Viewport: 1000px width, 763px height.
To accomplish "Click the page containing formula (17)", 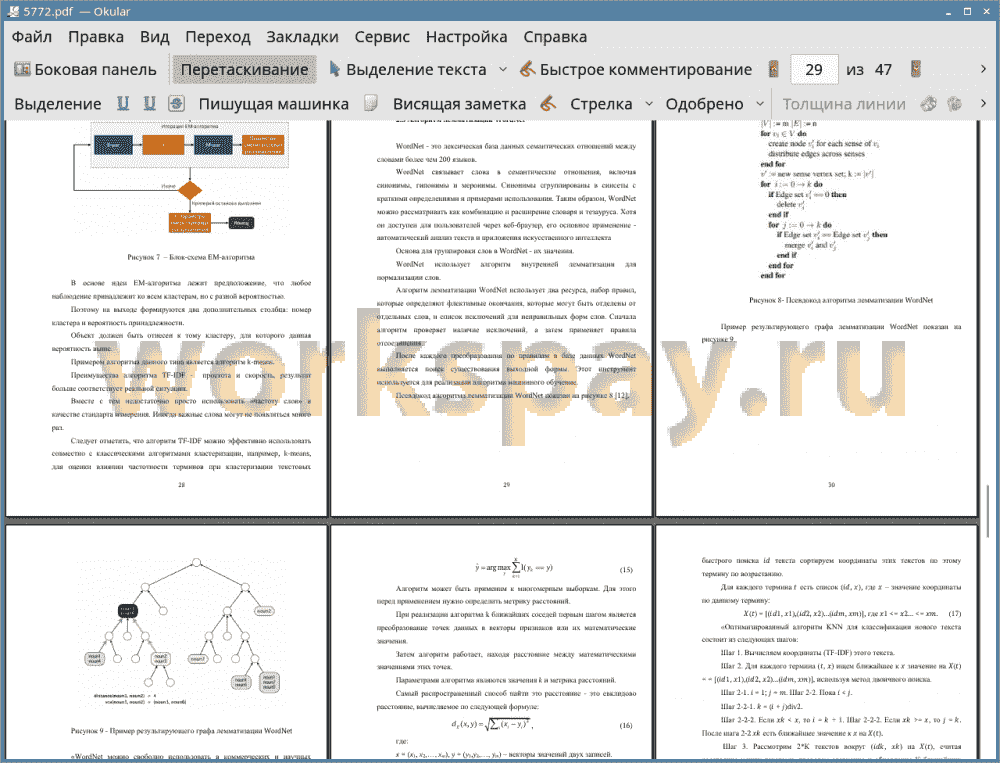I will (816, 642).
